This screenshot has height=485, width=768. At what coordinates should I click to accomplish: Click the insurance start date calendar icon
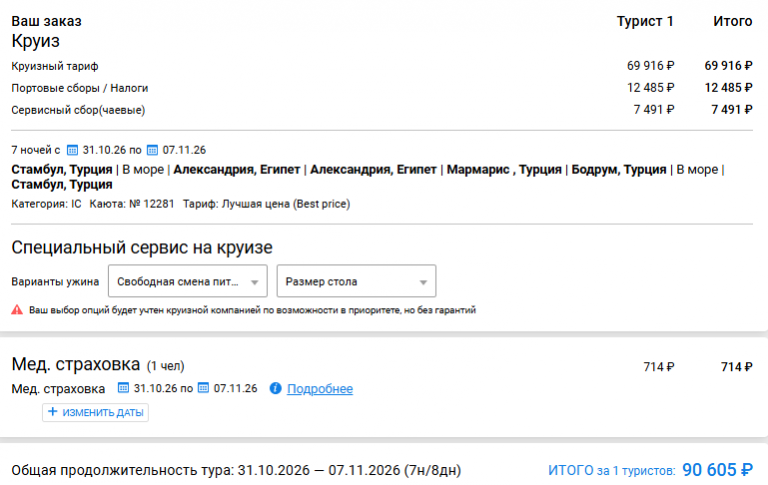(x=123, y=388)
